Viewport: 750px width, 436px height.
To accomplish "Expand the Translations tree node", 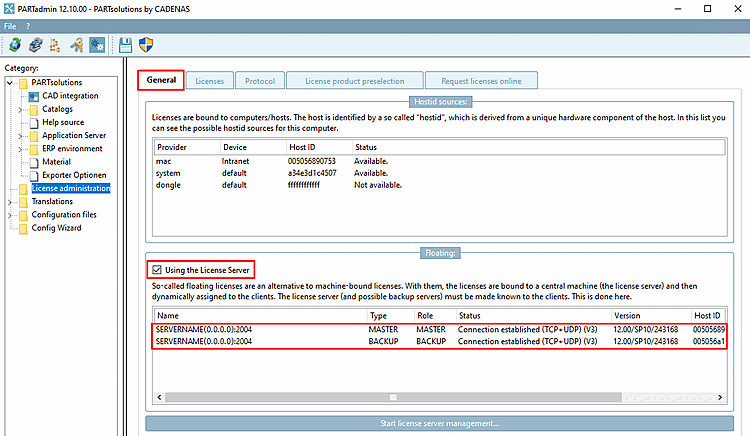I will [10, 202].
